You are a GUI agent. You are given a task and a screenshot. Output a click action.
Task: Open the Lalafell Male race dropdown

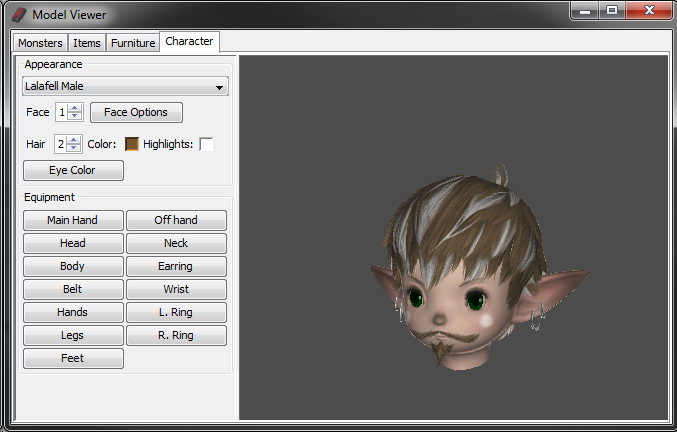point(125,86)
